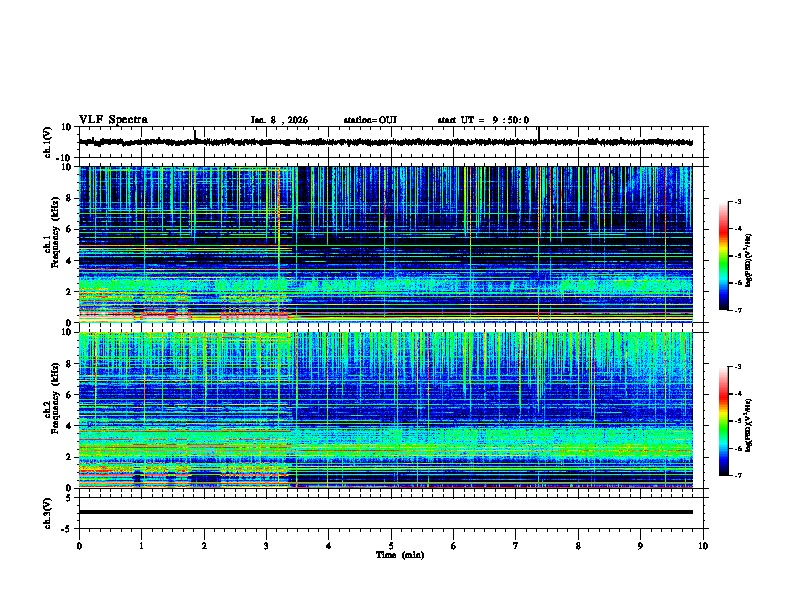Click time axis tick label 9
Viewport: 792px width, 612px height.
click(640, 546)
